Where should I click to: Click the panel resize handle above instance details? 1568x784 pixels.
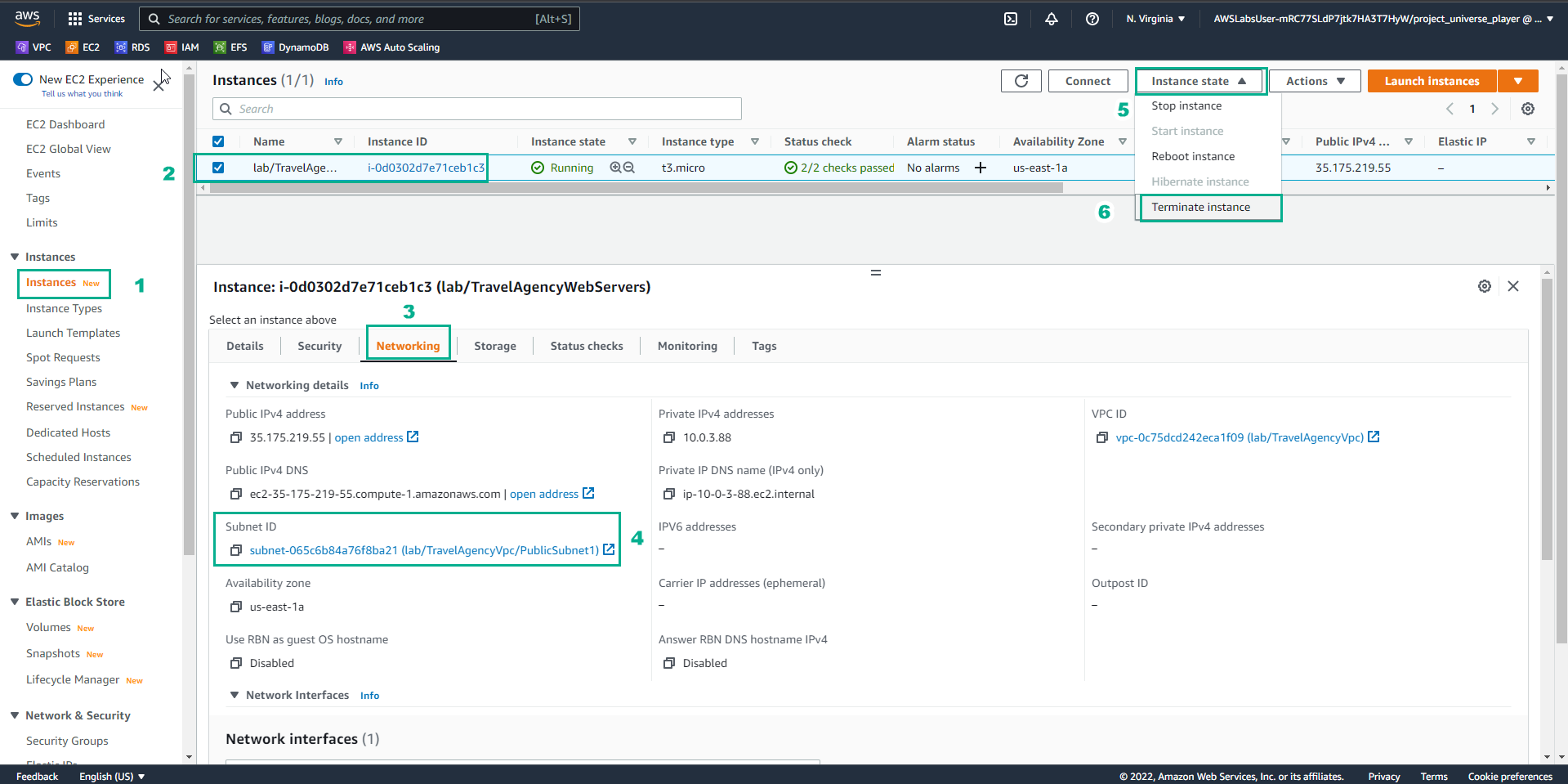click(875, 272)
